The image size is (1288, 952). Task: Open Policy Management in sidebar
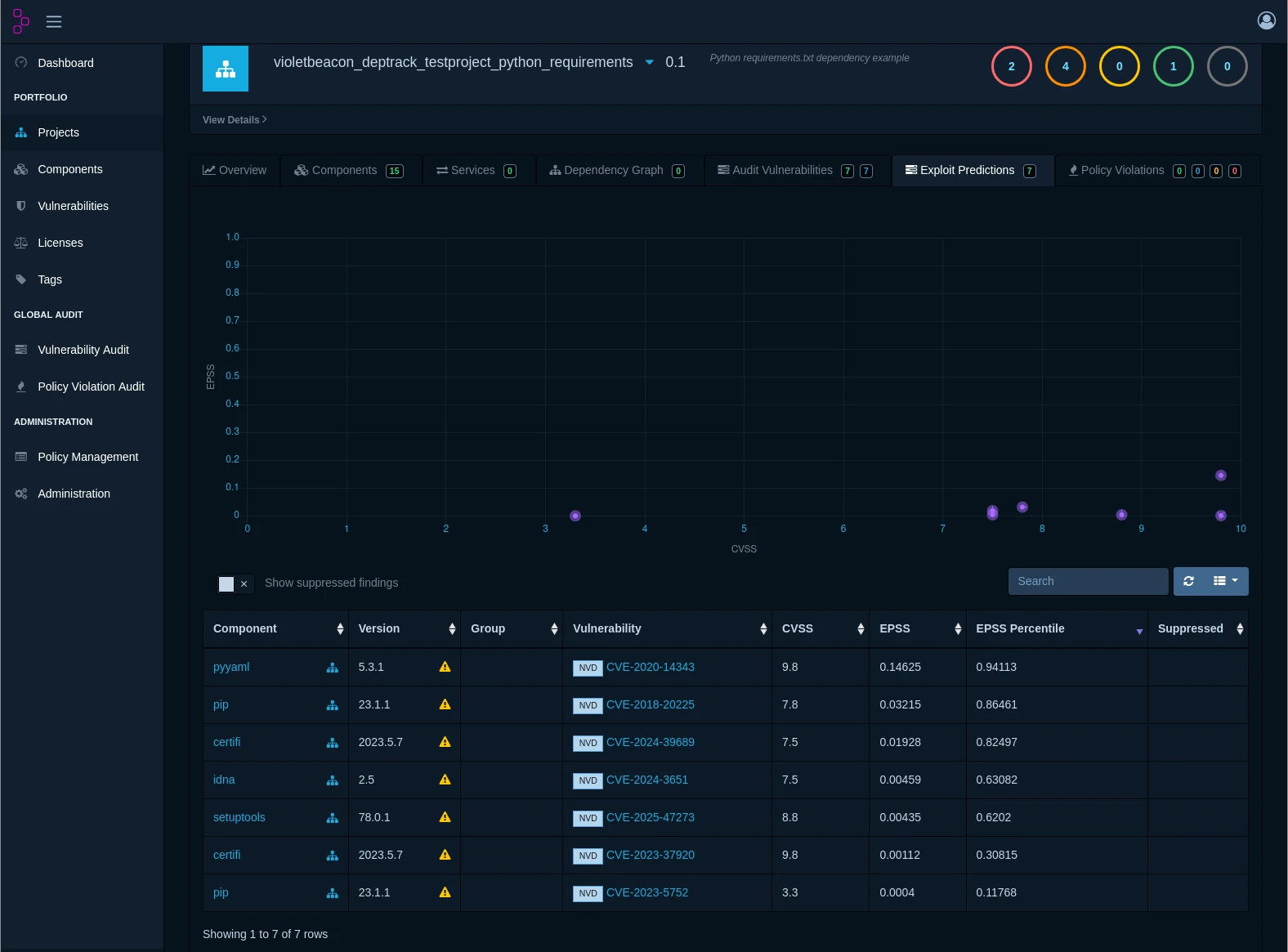[x=82, y=457]
